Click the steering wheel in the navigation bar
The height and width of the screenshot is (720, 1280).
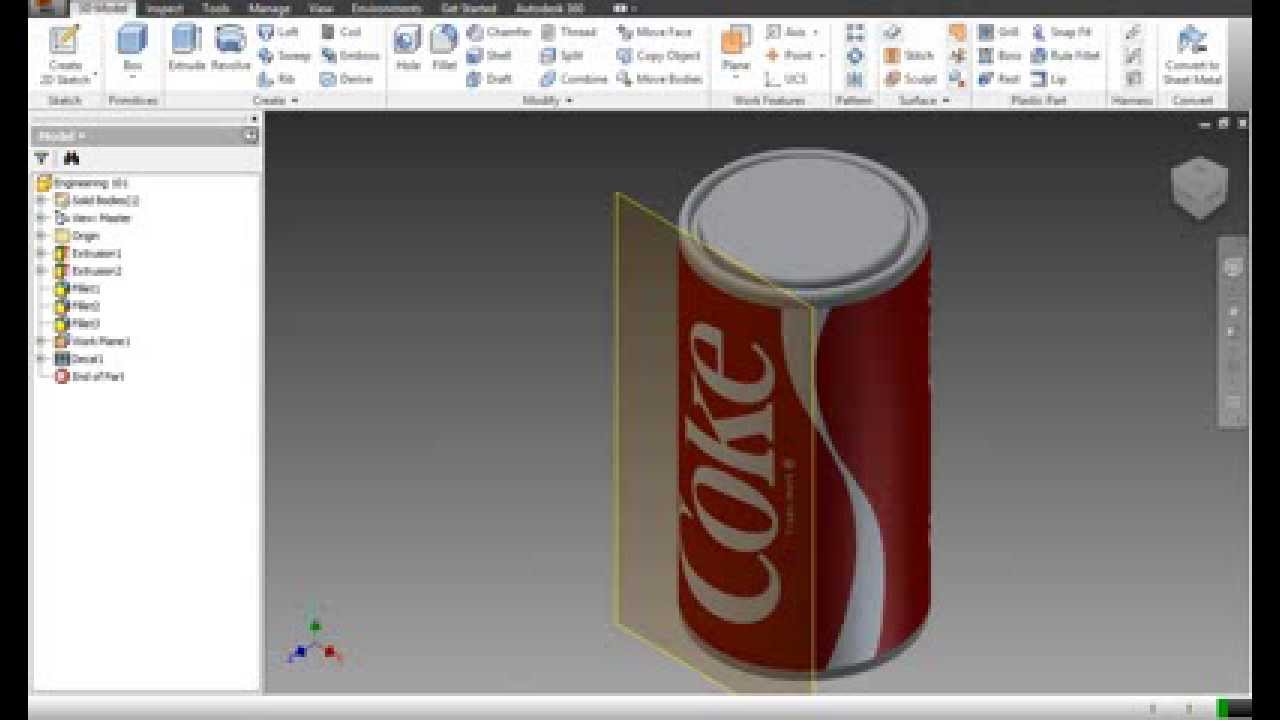point(1233,268)
